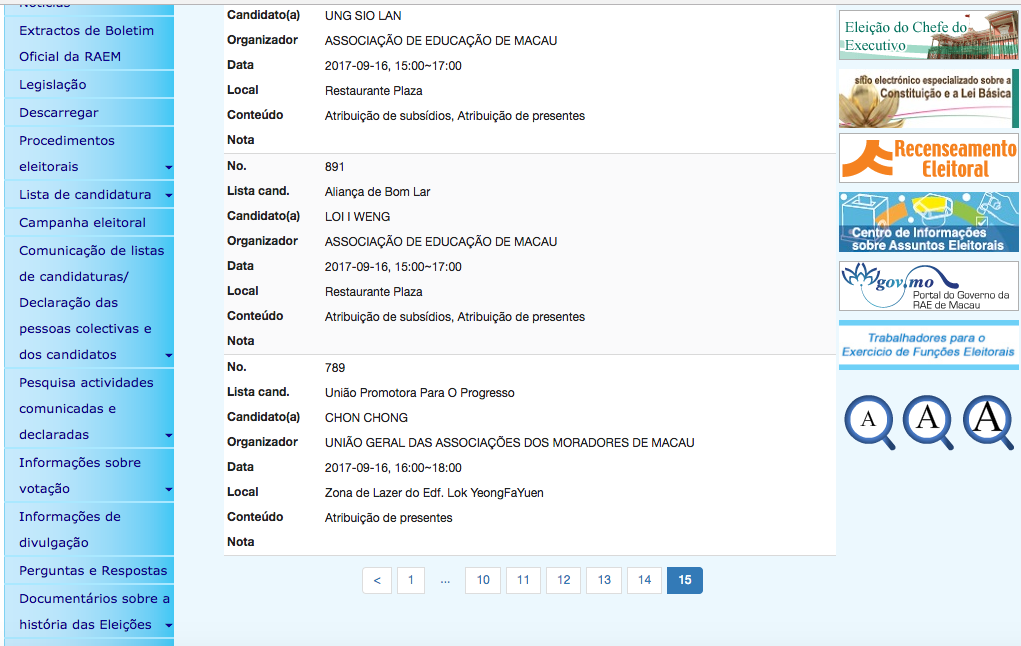Screen dimensions: 1021x646
Task: Go to previous page with the < button
Action: [x=377, y=581]
